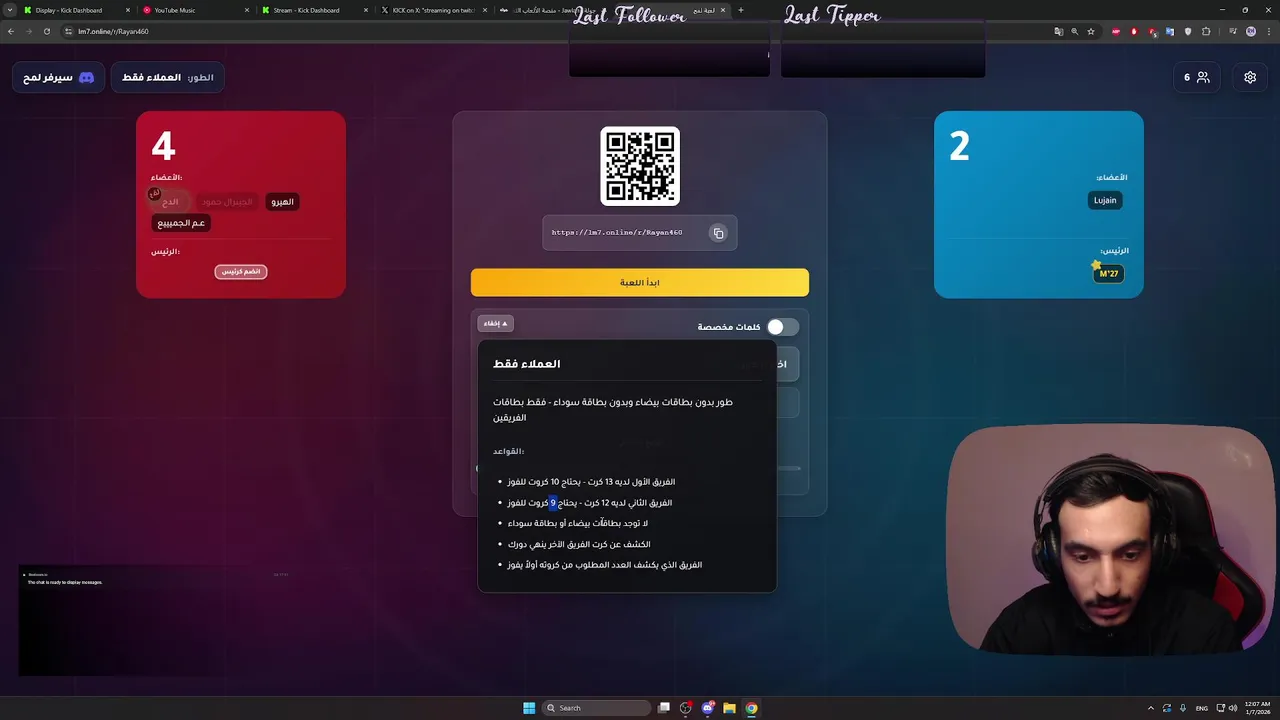Open the shield extension icon
Viewport: 1280px width, 720px height.
click(x=1188, y=31)
